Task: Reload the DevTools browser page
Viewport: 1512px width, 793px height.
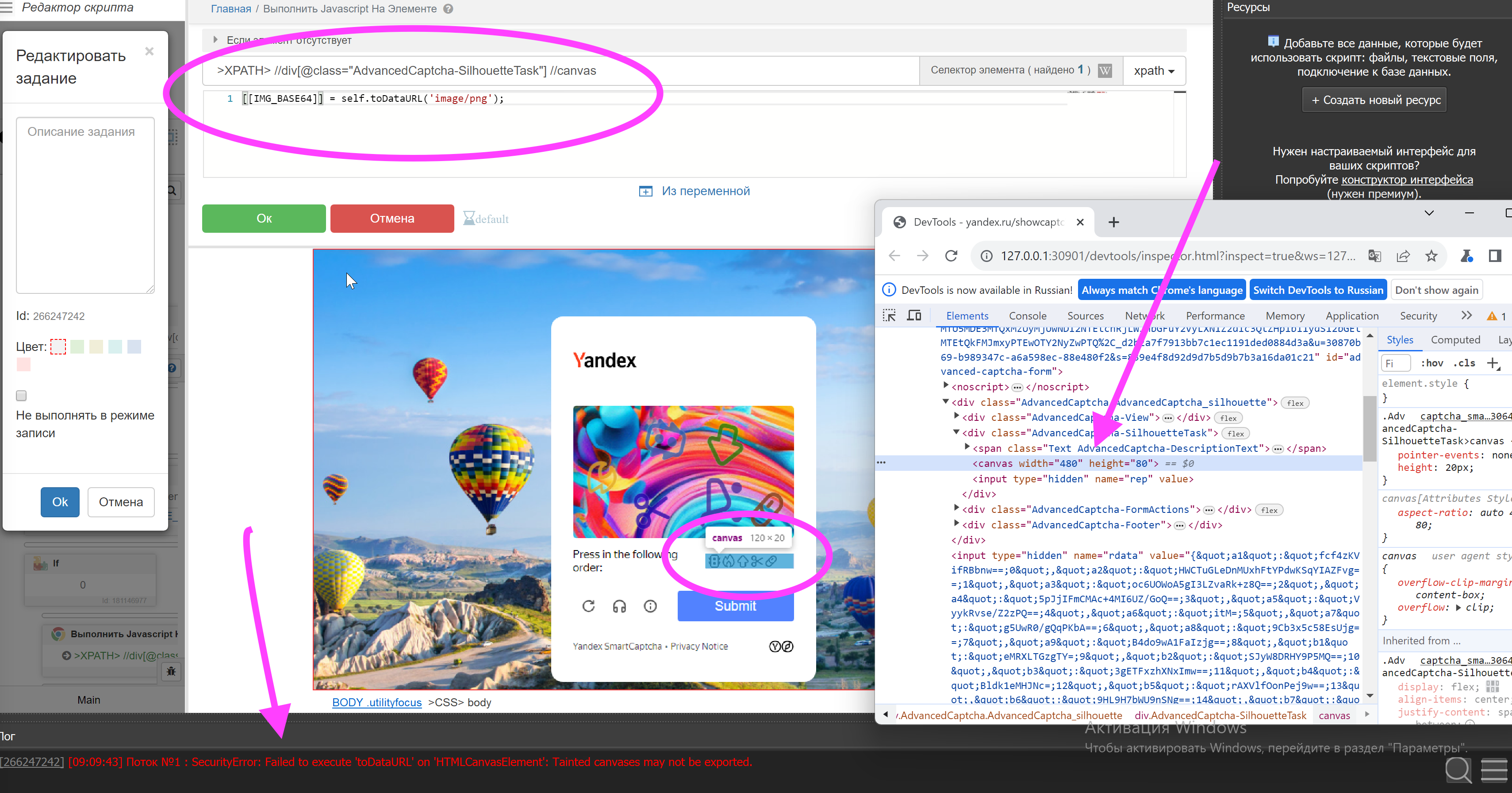Action: (951, 255)
